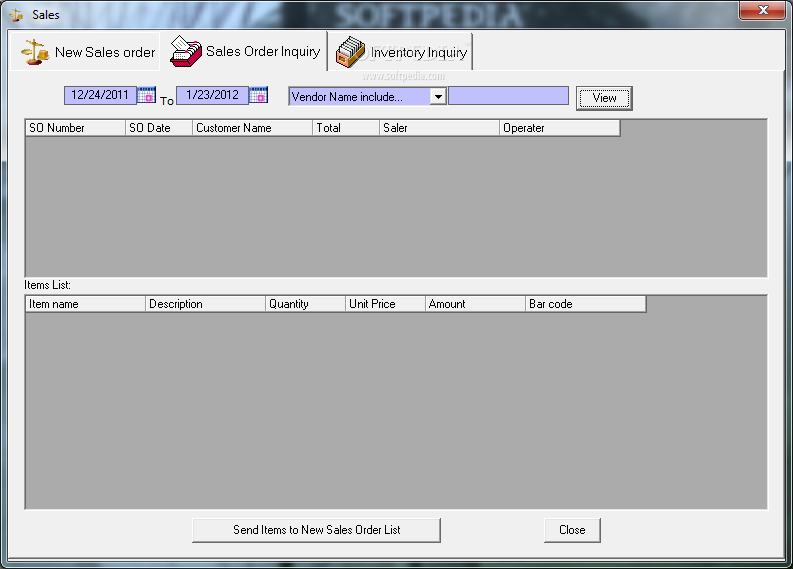Click the Item name column header
793x569 pixels.
click(x=85, y=304)
